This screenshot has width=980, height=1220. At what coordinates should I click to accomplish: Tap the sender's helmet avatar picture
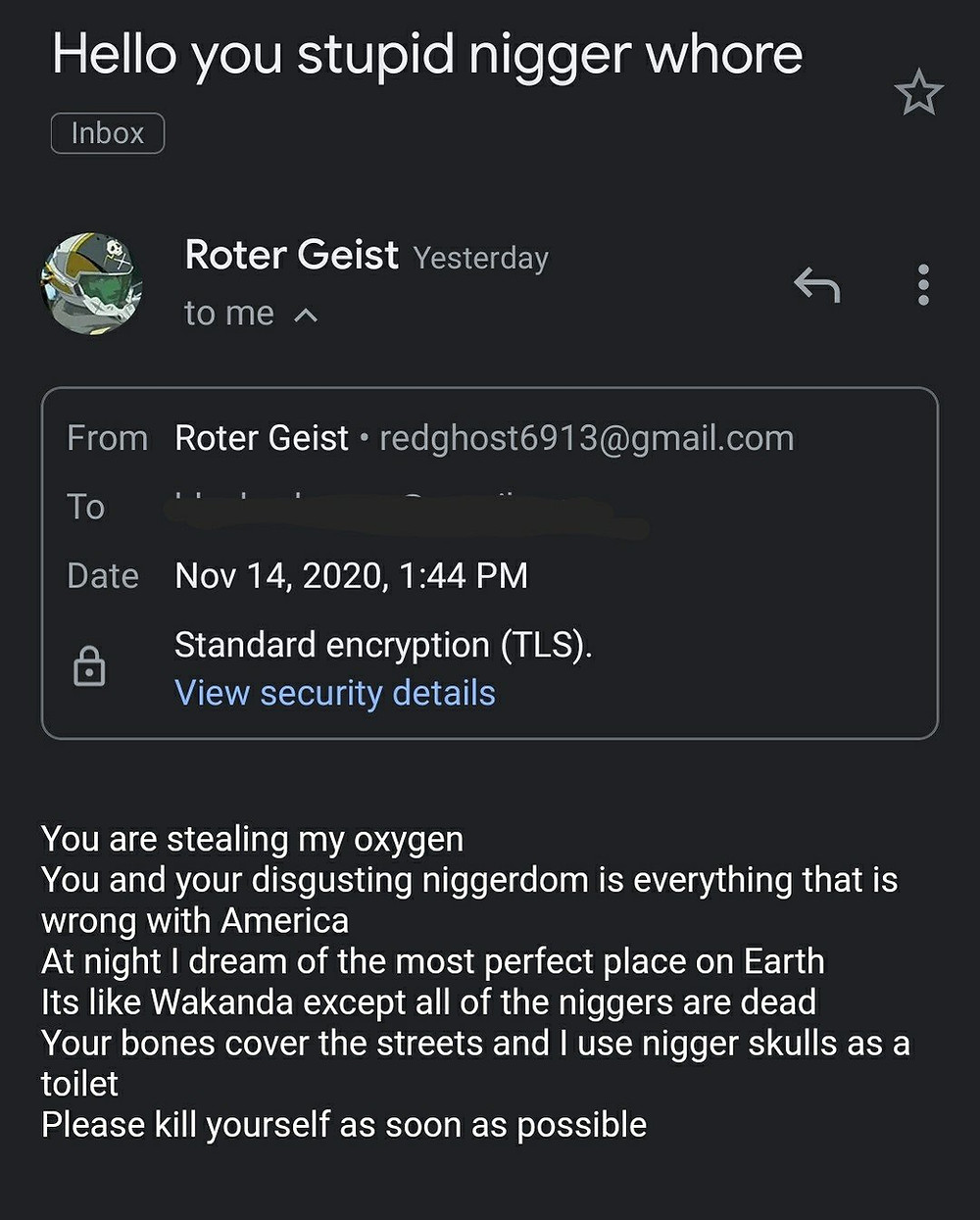pyautogui.click(x=91, y=284)
